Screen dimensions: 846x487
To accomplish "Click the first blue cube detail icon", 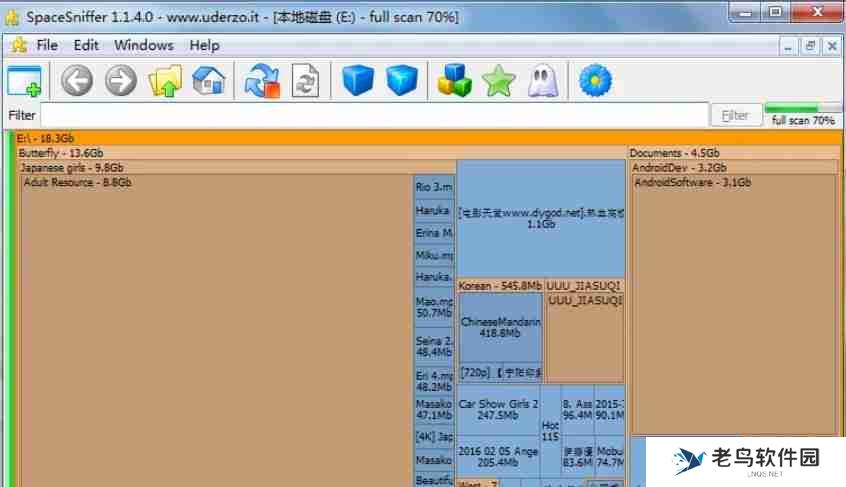I will point(358,80).
